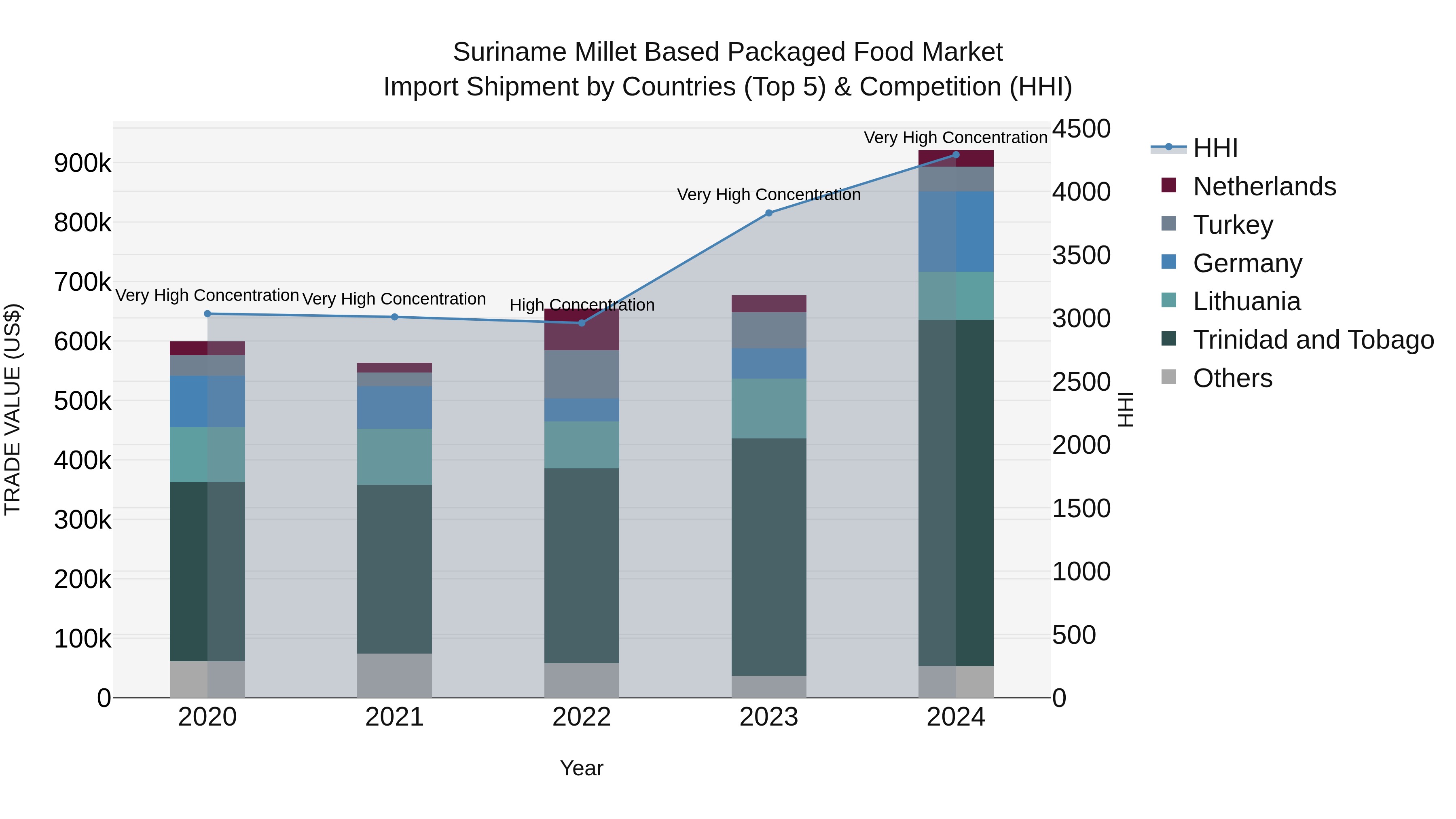Click the 2023 Trinidad and Tobago bar segment
The height and width of the screenshot is (819, 1456).
point(769,557)
